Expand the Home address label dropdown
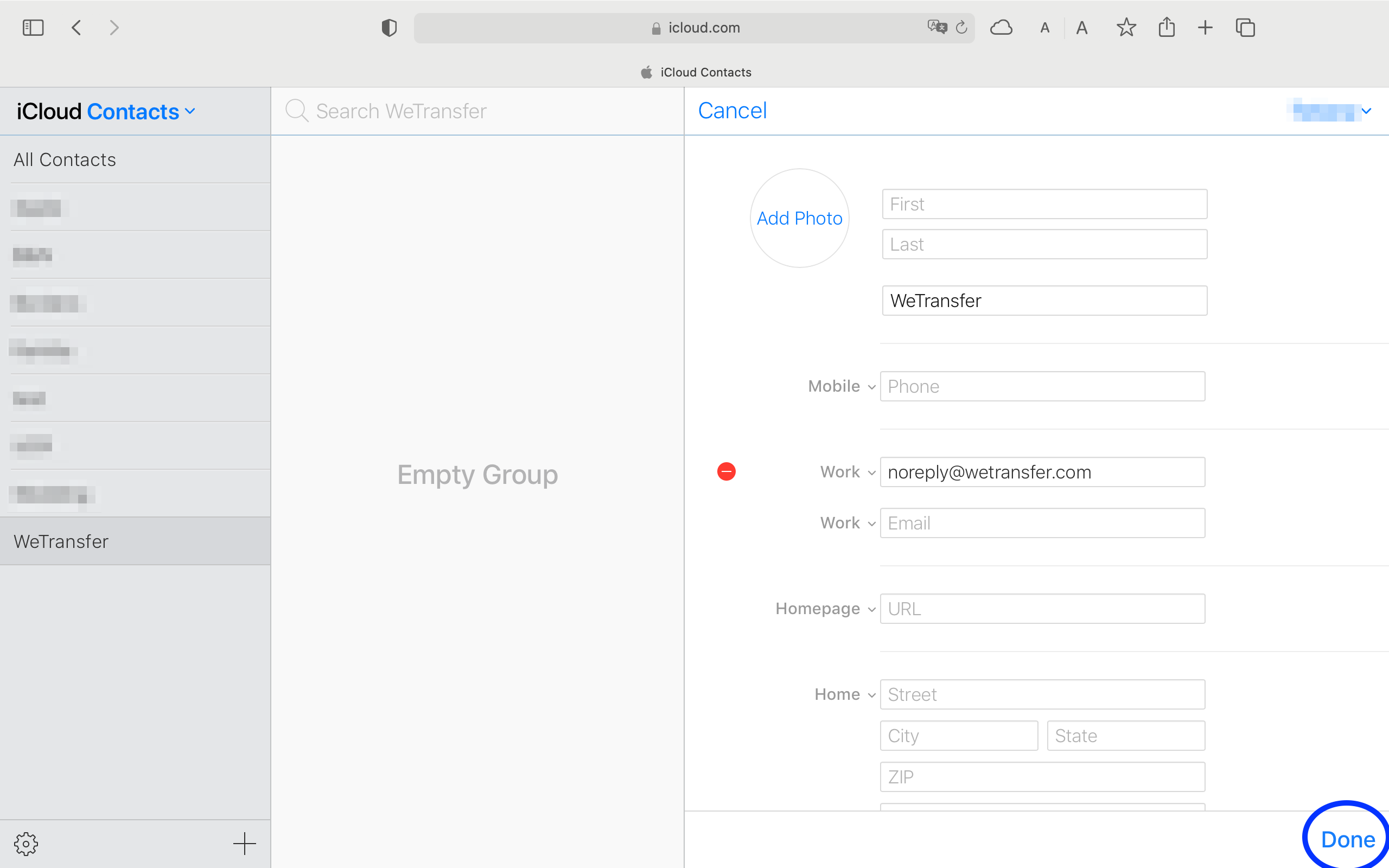Viewport: 1389px width, 868px height. point(844,694)
